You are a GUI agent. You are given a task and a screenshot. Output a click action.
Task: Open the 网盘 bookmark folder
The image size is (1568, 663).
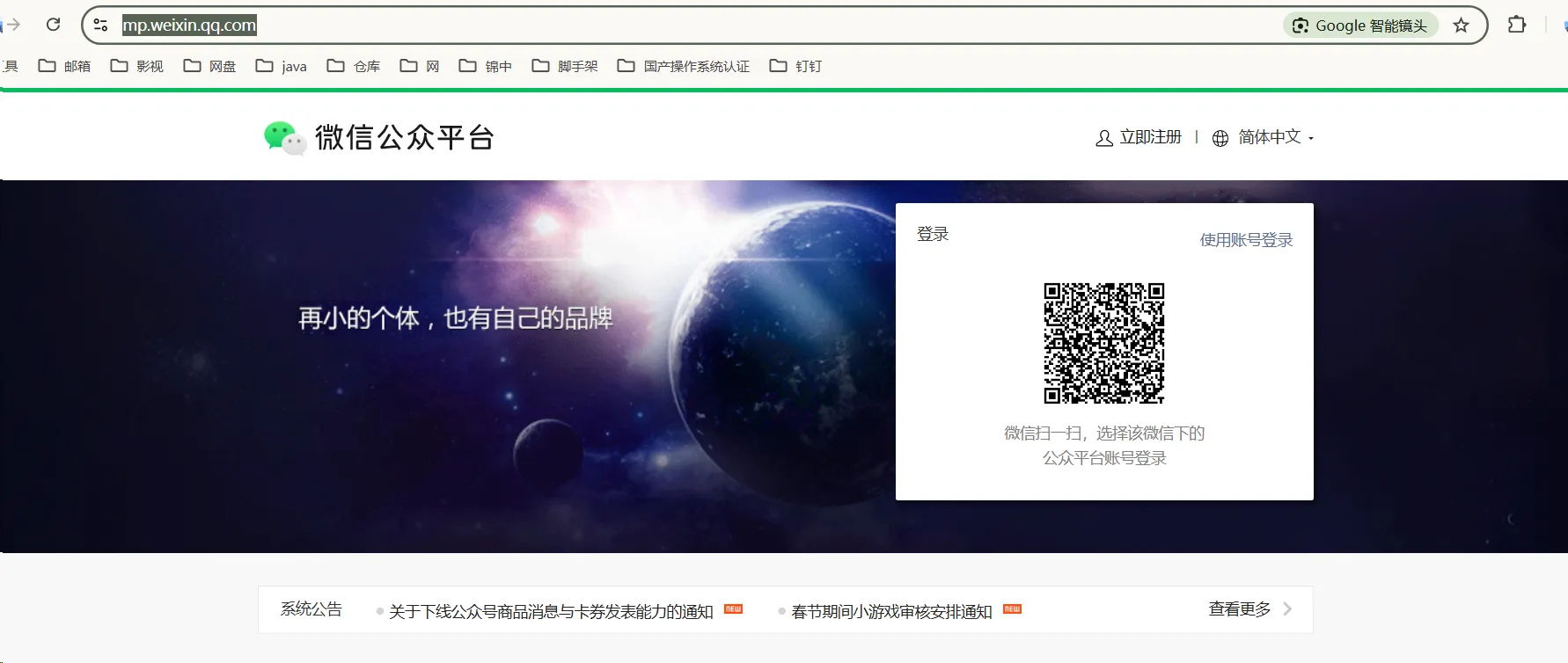(x=209, y=66)
